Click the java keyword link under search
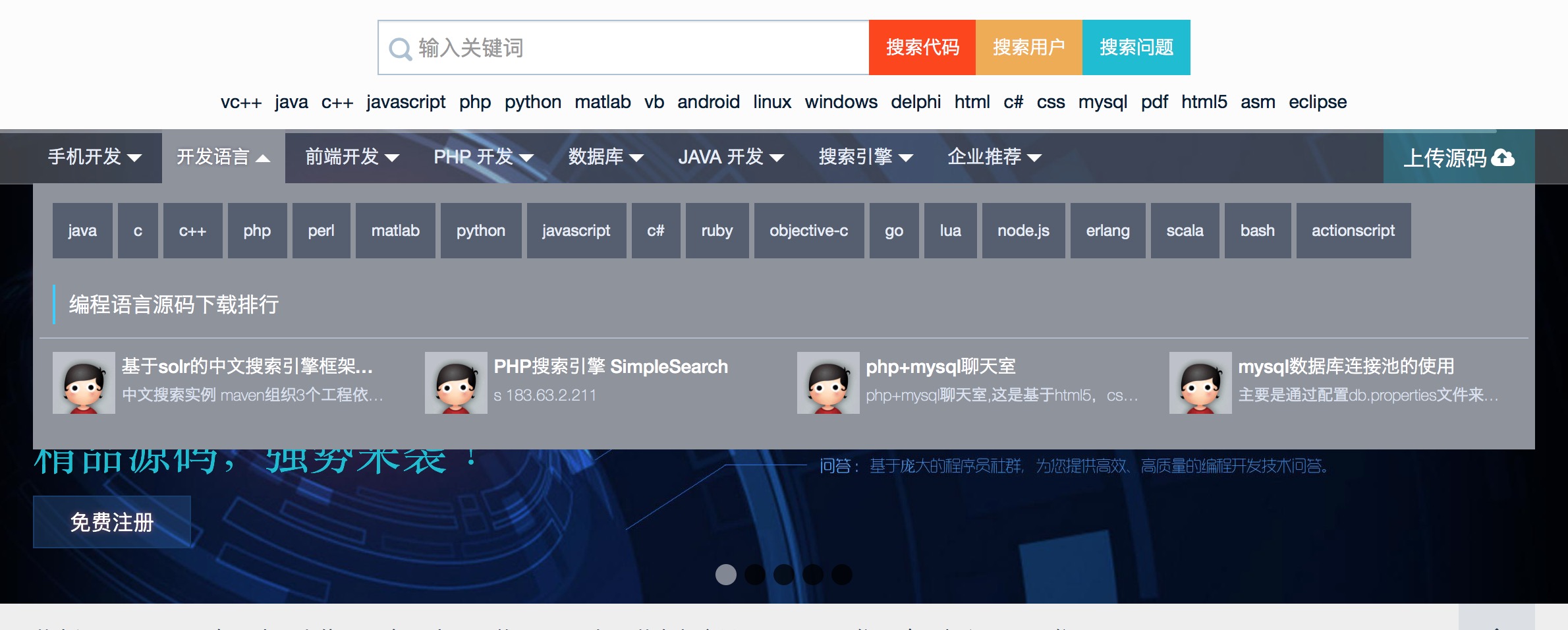Screen dimensions: 1568x630 [291, 102]
